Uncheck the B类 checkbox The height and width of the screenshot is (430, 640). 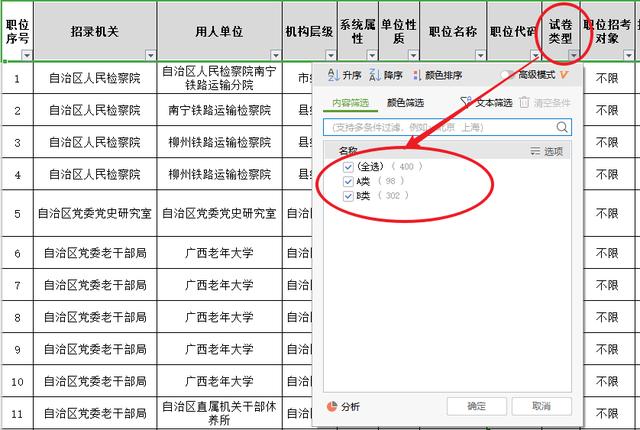coord(348,196)
